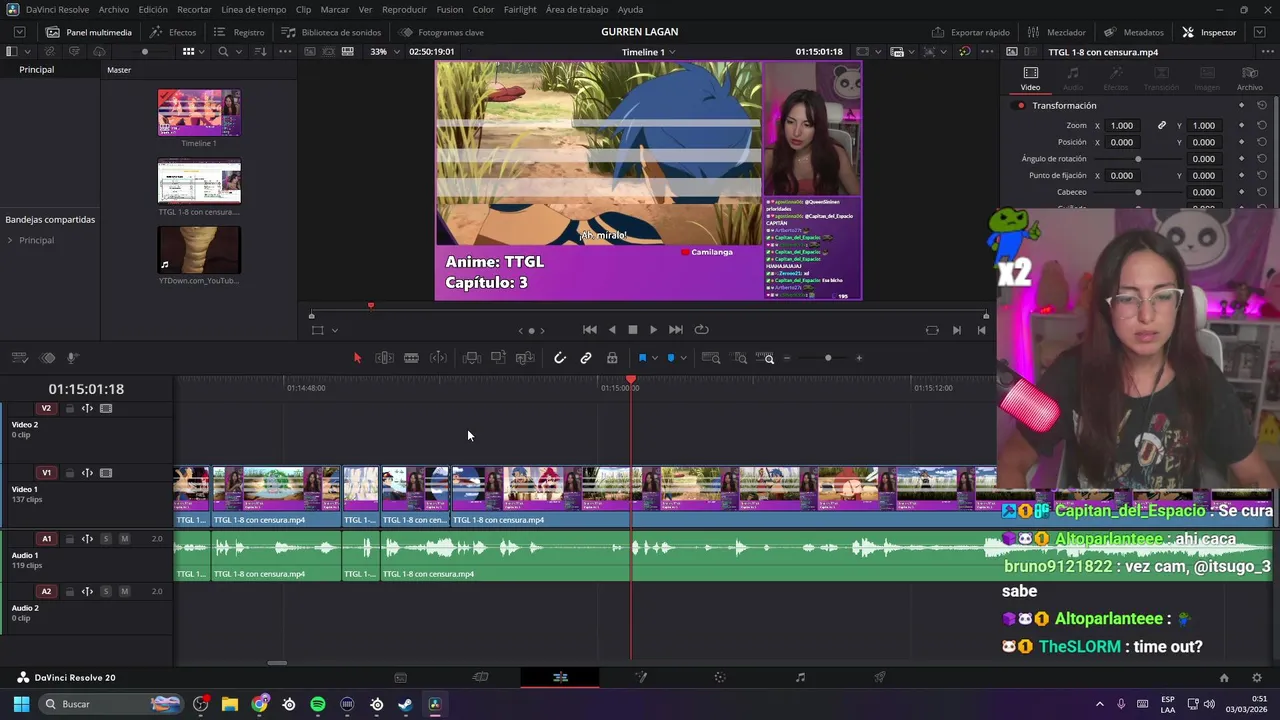Open Project Settings gear icon

[x=1257, y=677]
